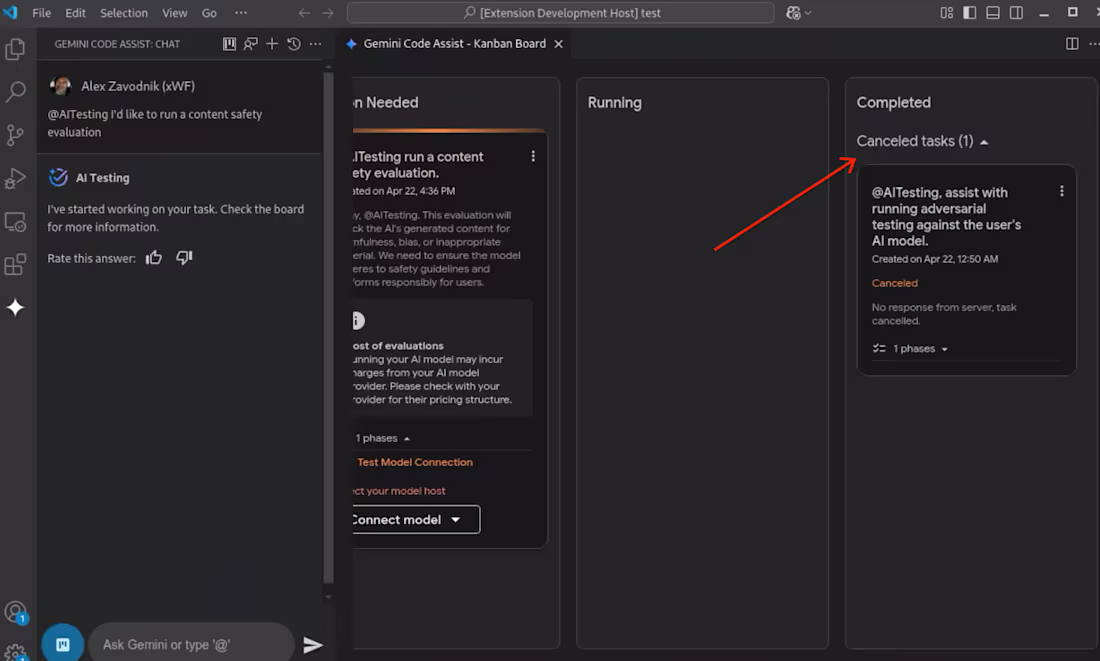This screenshot has width=1100, height=661.
Task: Open the Go menu
Action: coord(209,13)
